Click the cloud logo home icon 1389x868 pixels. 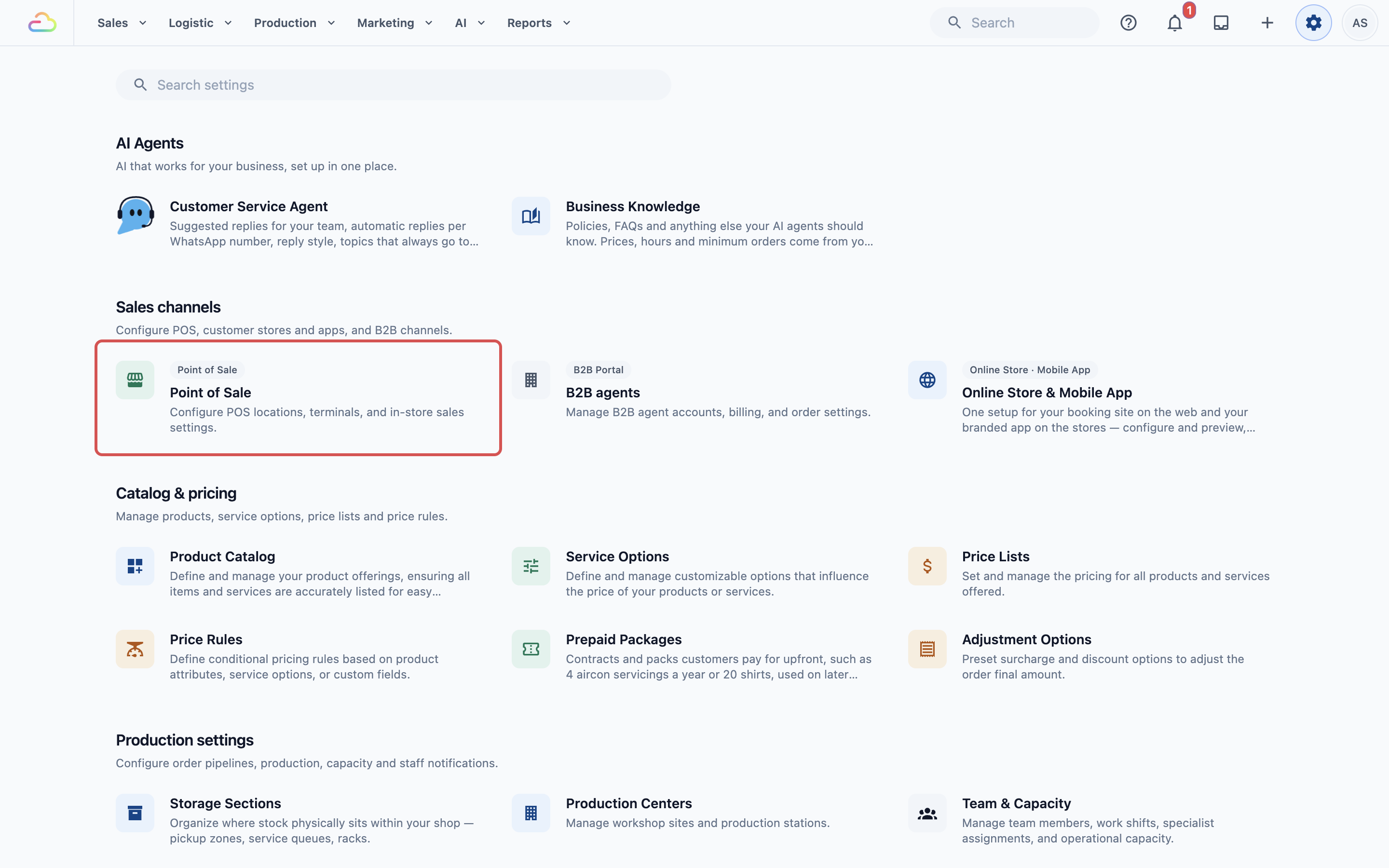pos(42,23)
